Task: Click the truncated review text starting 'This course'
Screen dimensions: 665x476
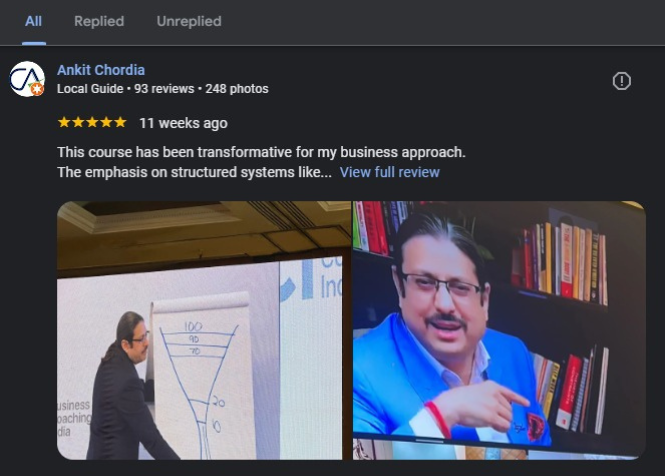Action: (x=261, y=162)
